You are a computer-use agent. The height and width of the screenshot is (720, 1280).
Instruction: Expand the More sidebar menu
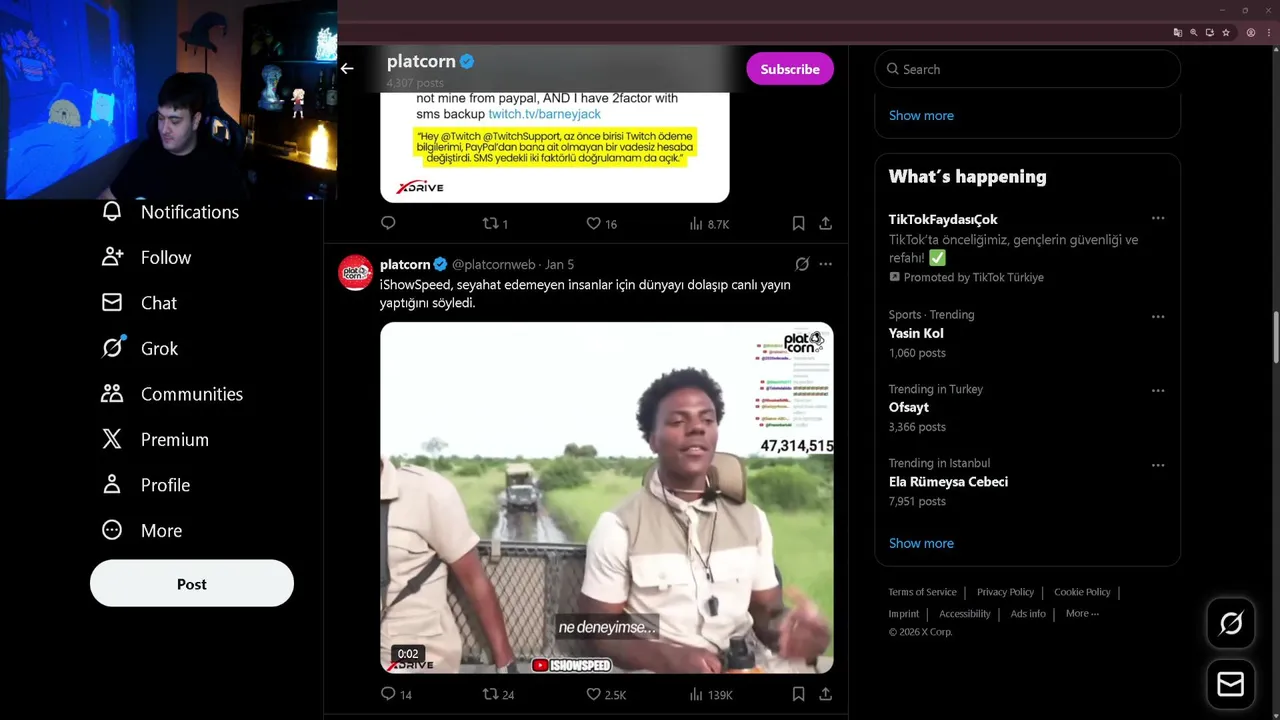point(141,530)
